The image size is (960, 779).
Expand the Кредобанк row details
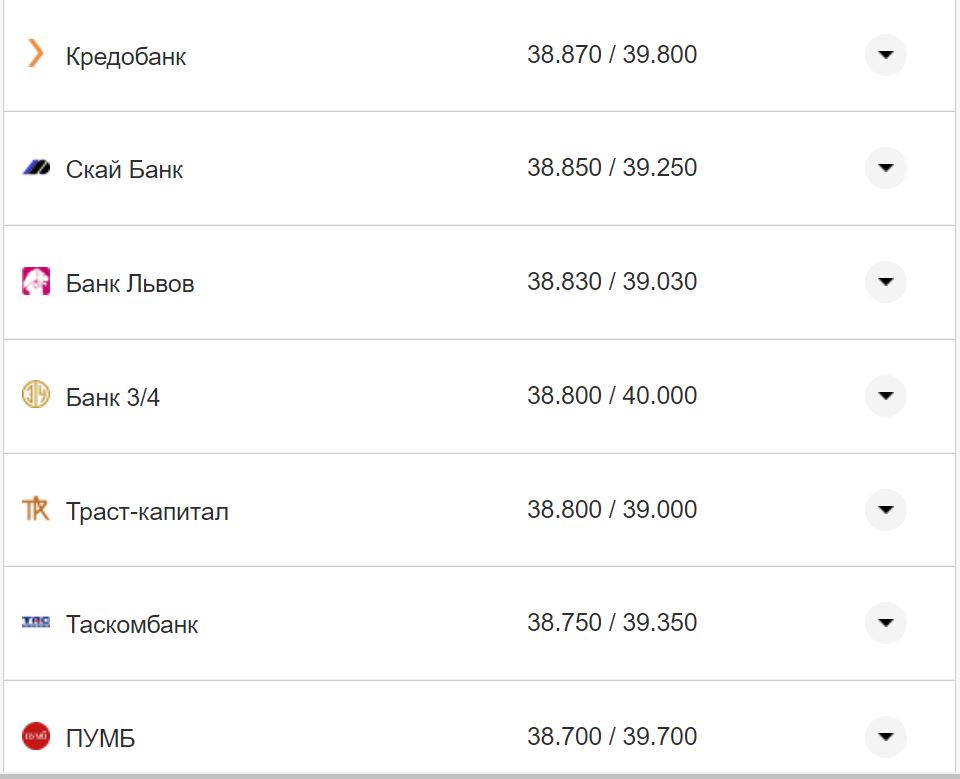click(885, 55)
